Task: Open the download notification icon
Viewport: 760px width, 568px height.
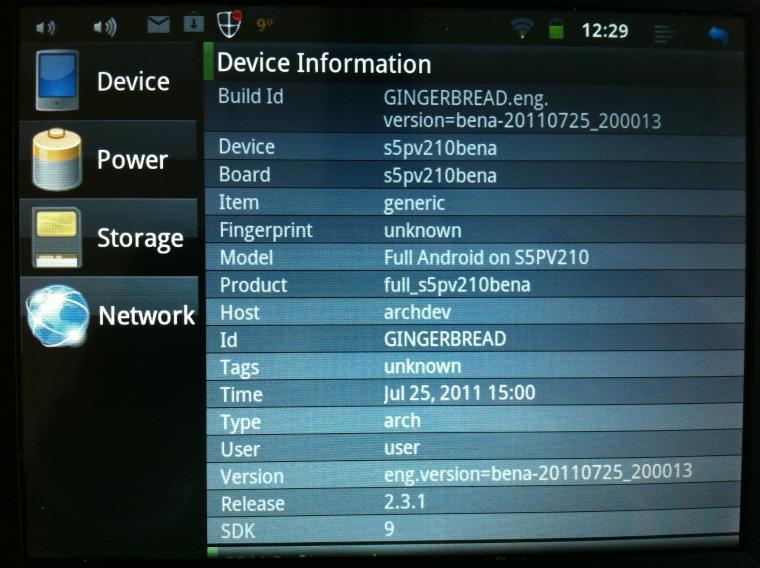Action: (193, 22)
